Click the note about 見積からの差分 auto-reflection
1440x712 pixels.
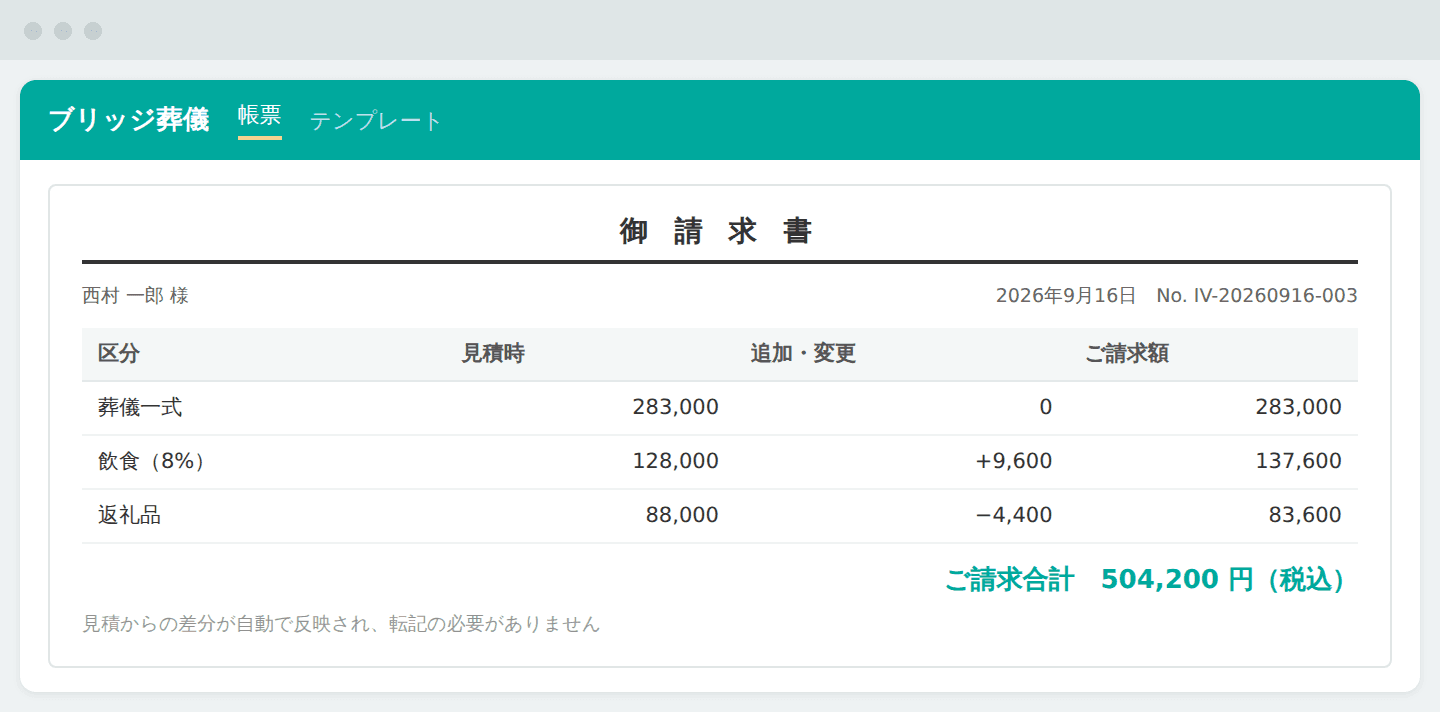341,624
